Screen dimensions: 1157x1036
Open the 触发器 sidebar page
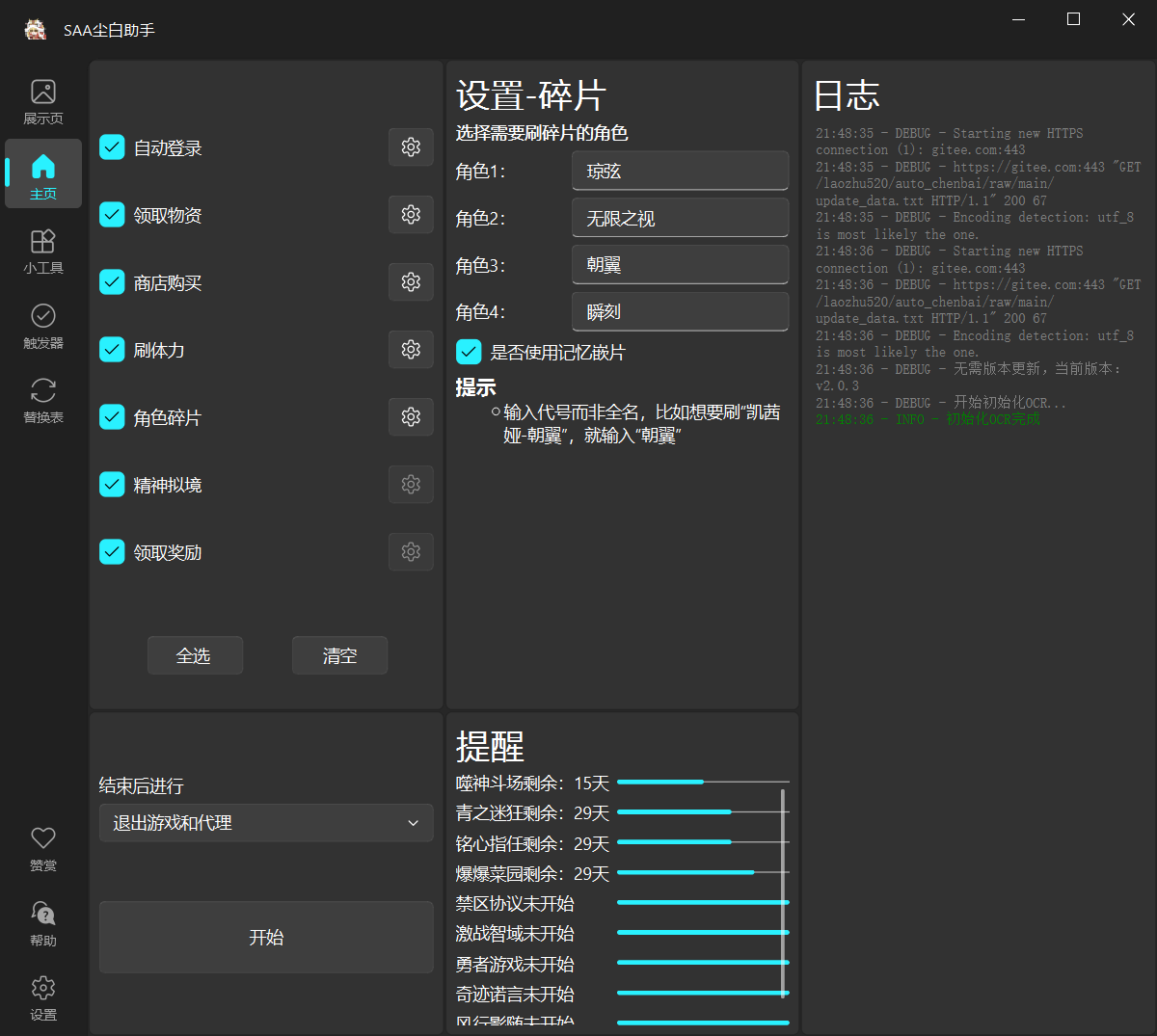(43, 327)
